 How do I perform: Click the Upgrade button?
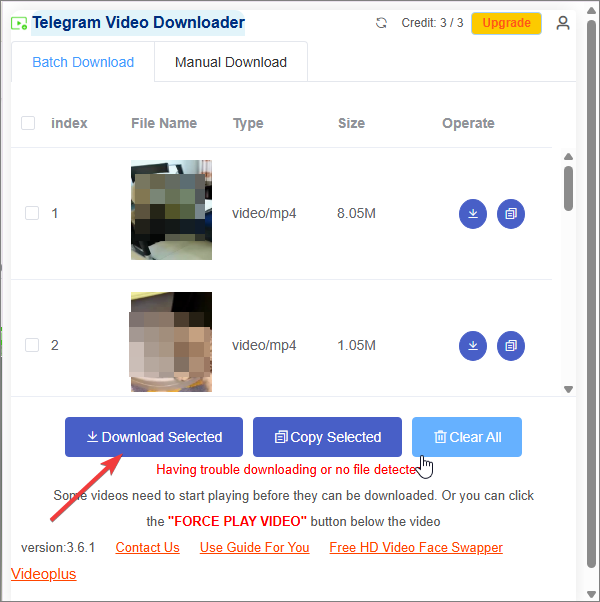click(x=506, y=23)
